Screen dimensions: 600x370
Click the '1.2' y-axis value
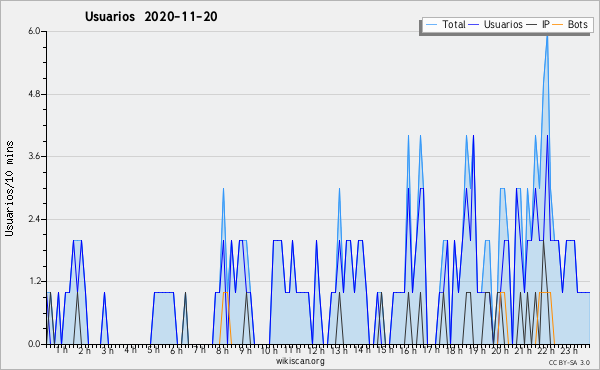(34, 282)
